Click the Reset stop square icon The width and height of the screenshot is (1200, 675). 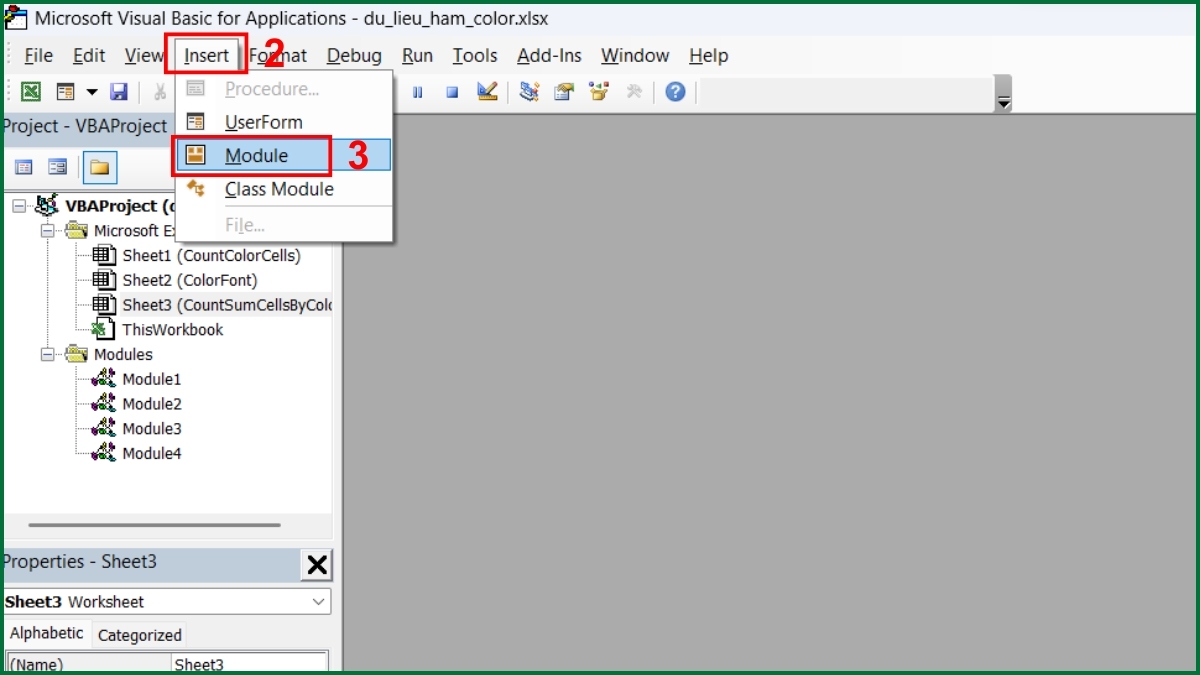tap(452, 92)
